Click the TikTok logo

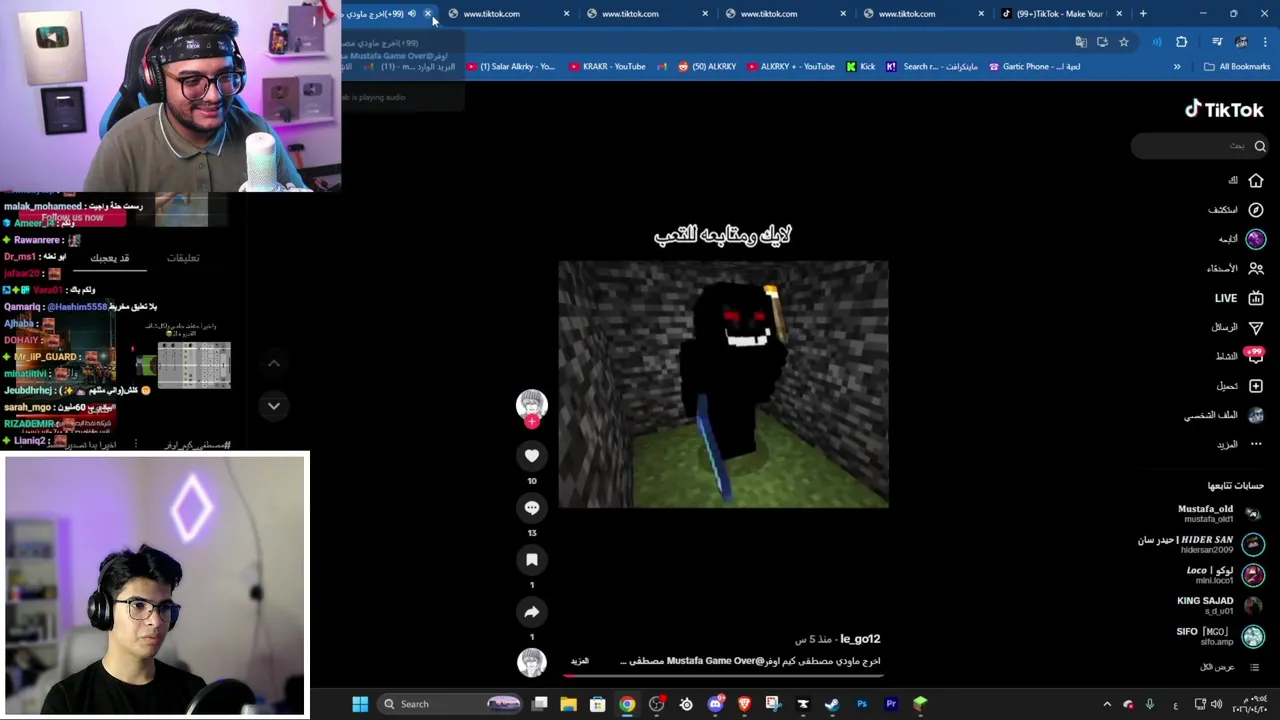pyautogui.click(x=1224, y=109)
